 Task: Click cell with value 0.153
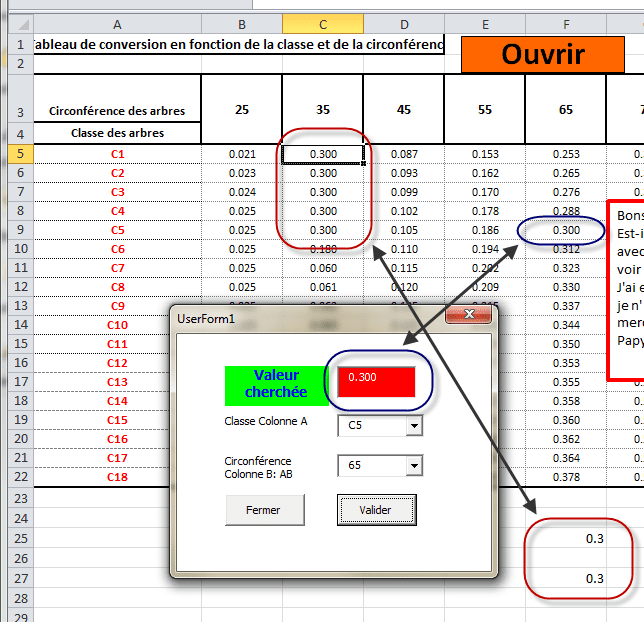click(485, 154)
